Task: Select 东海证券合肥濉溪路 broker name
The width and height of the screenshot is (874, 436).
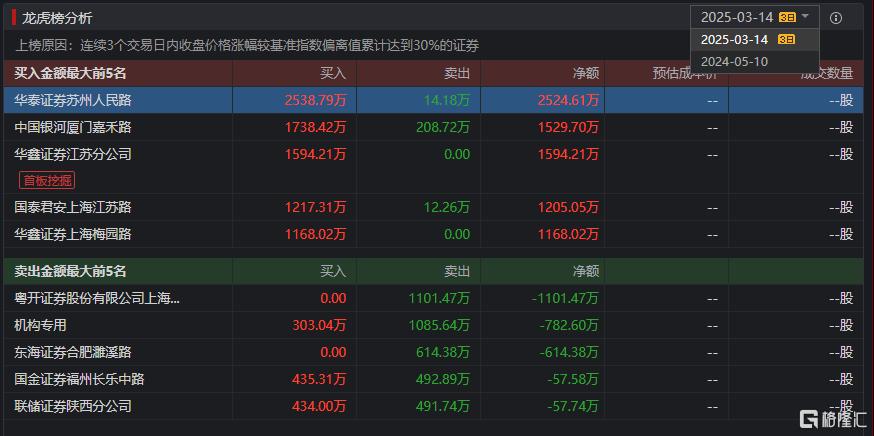Action: coord(73,352)
